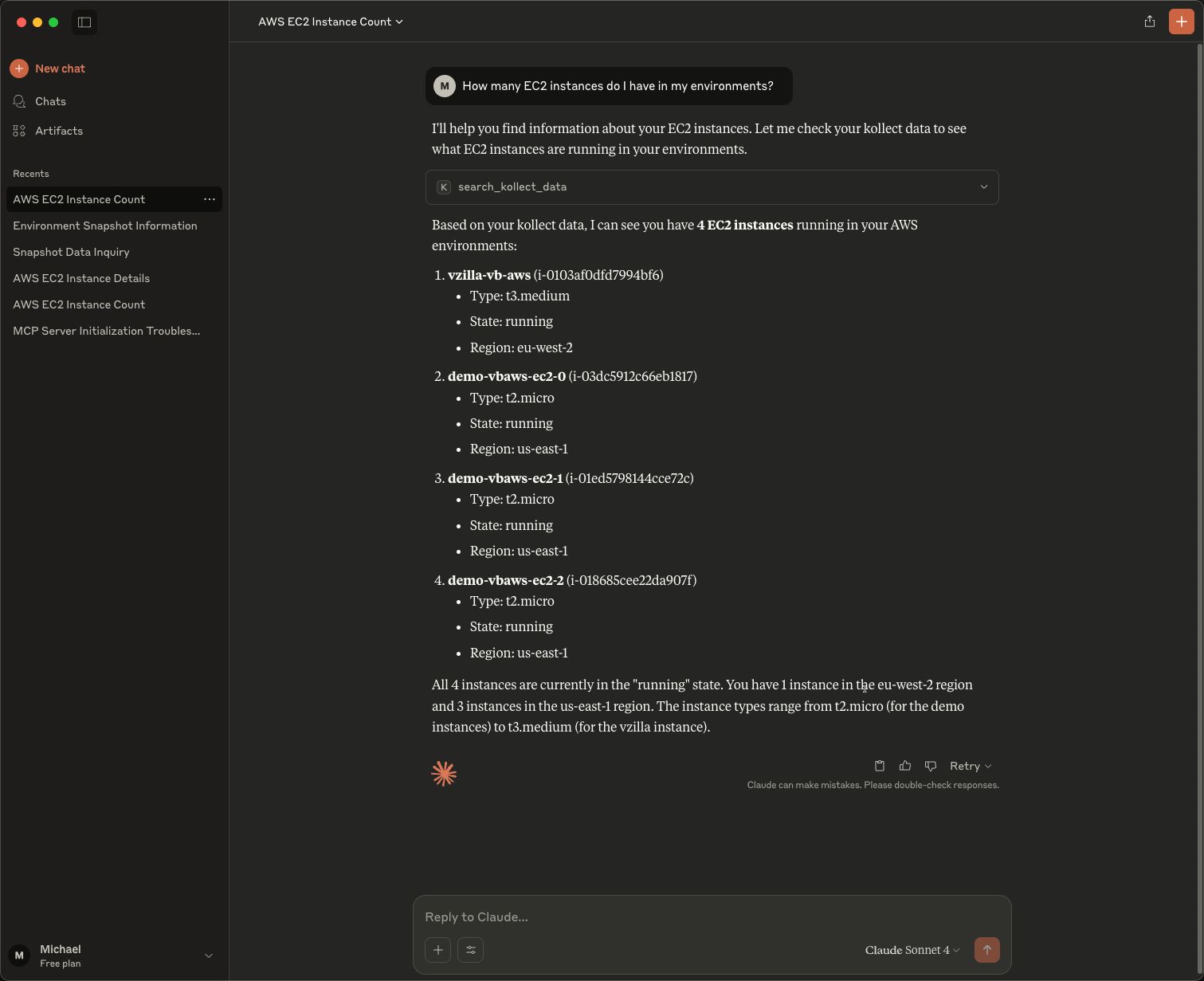Click the orange new chat plus button
1204x981 pixels.
pos(1181,22)
